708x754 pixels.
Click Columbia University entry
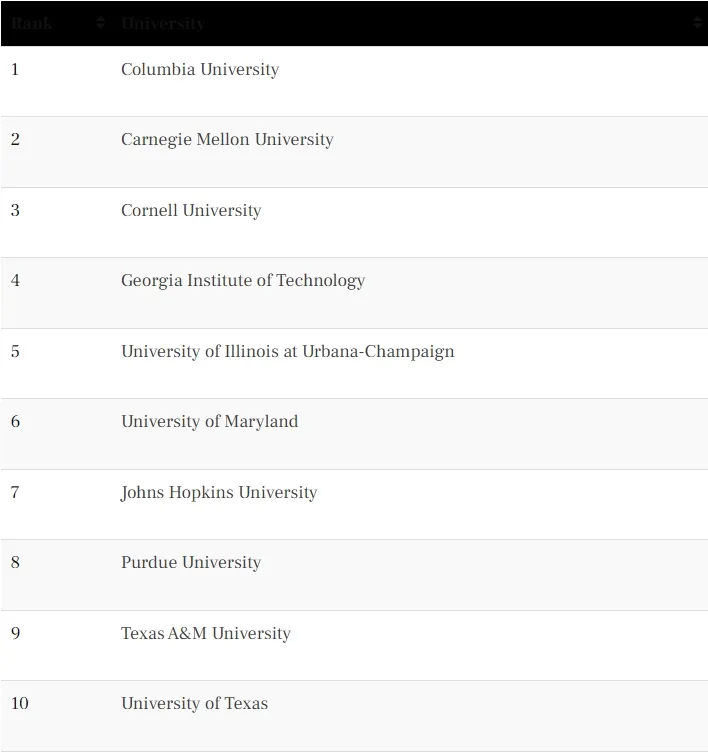pyautogui.click(x=200, y=69)
